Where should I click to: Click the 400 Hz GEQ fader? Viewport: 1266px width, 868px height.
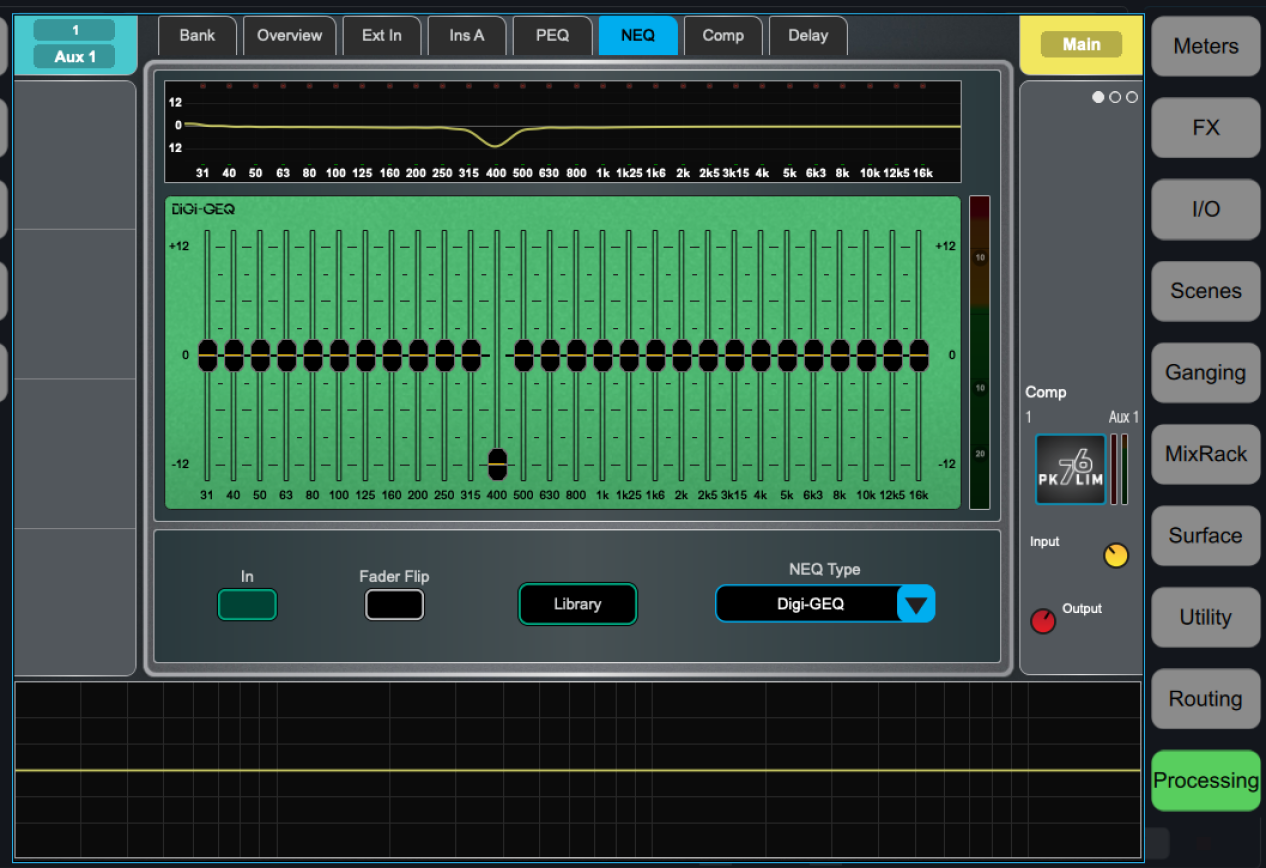497,464
